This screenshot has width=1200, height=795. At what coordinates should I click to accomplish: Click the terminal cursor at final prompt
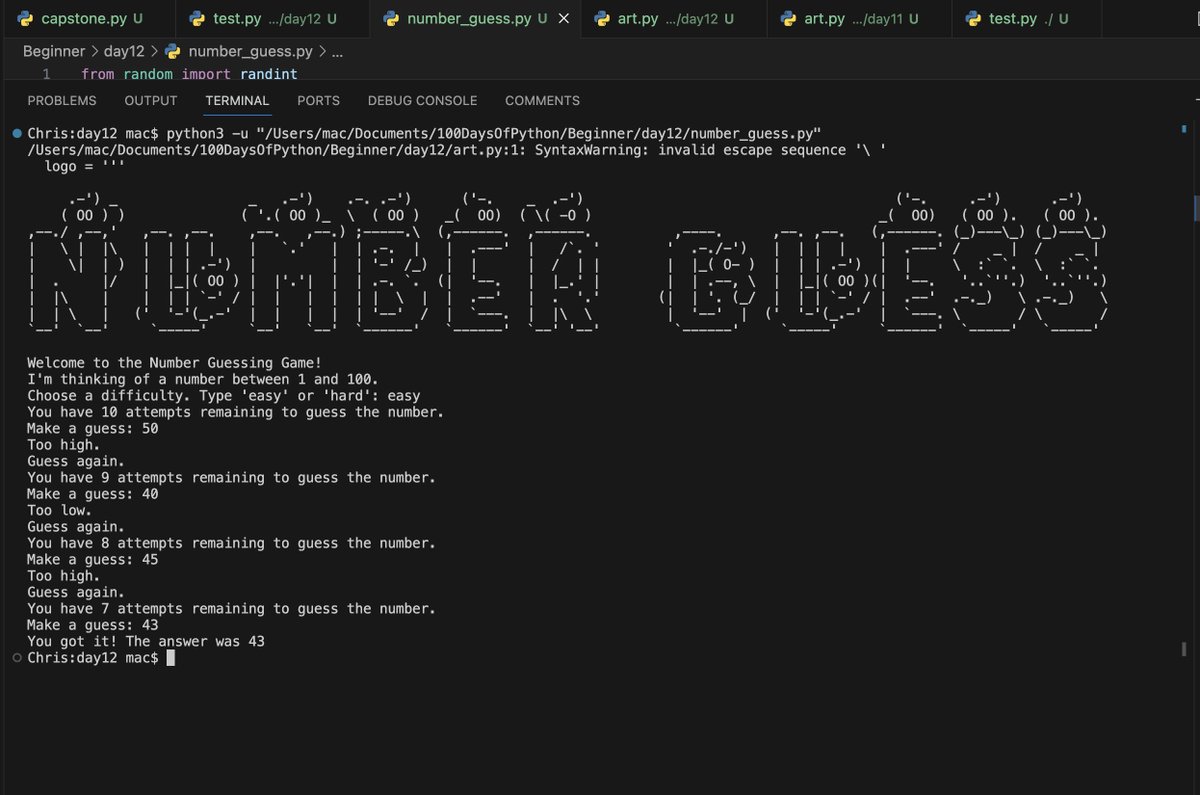click(170, 658)
